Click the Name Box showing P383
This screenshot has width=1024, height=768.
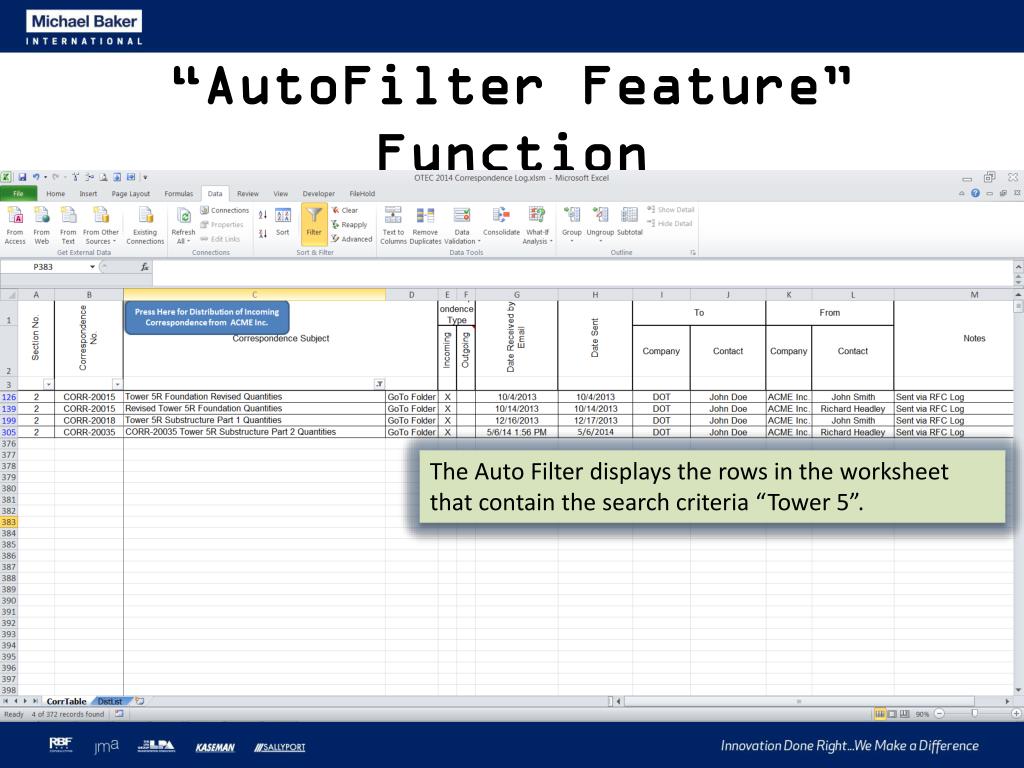pos(43,266)
